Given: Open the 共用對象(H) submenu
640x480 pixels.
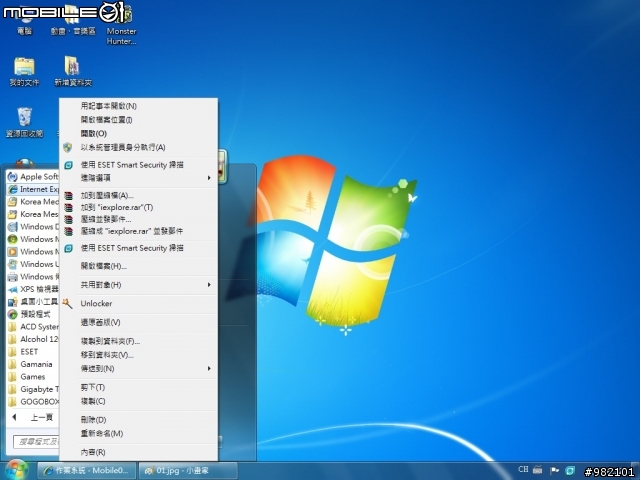Looking at the screenshot, I should (x=139, y=285).
